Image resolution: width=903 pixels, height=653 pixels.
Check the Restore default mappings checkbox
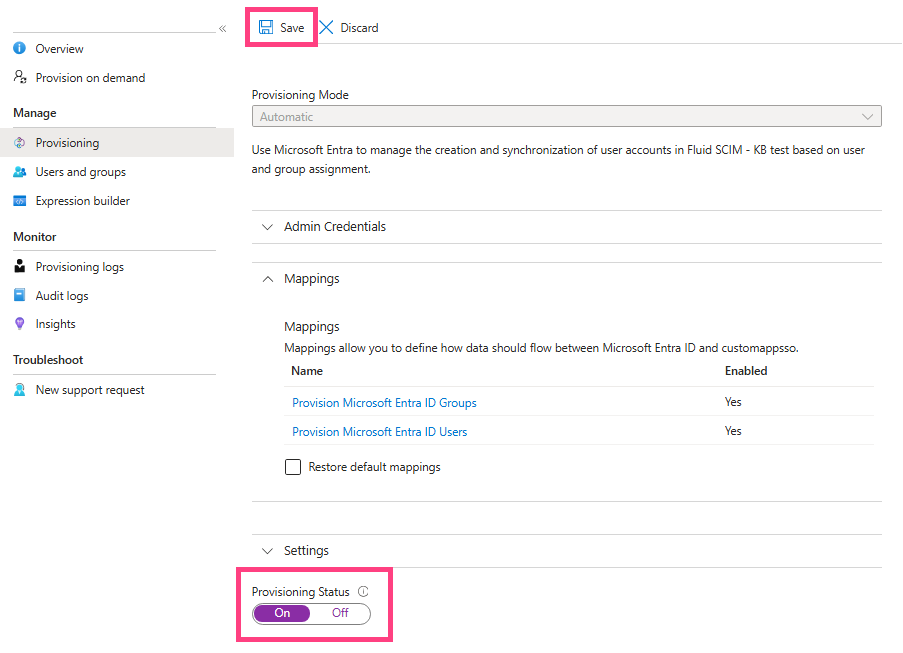point(293,466)
